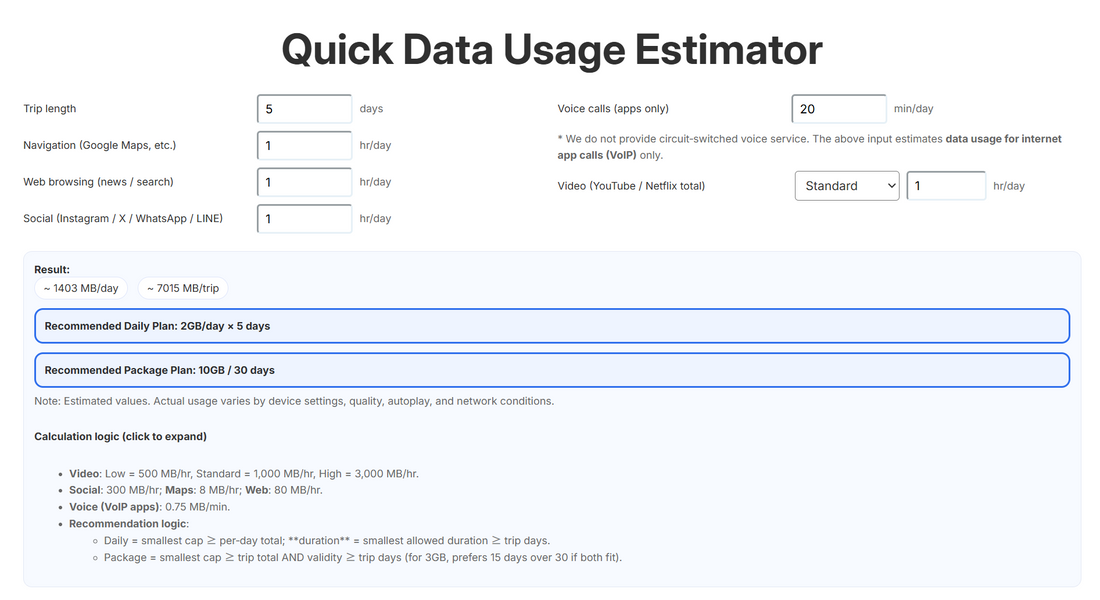
Task: Click the Voice calls minutes input
Action: click(x=839, y=108)
